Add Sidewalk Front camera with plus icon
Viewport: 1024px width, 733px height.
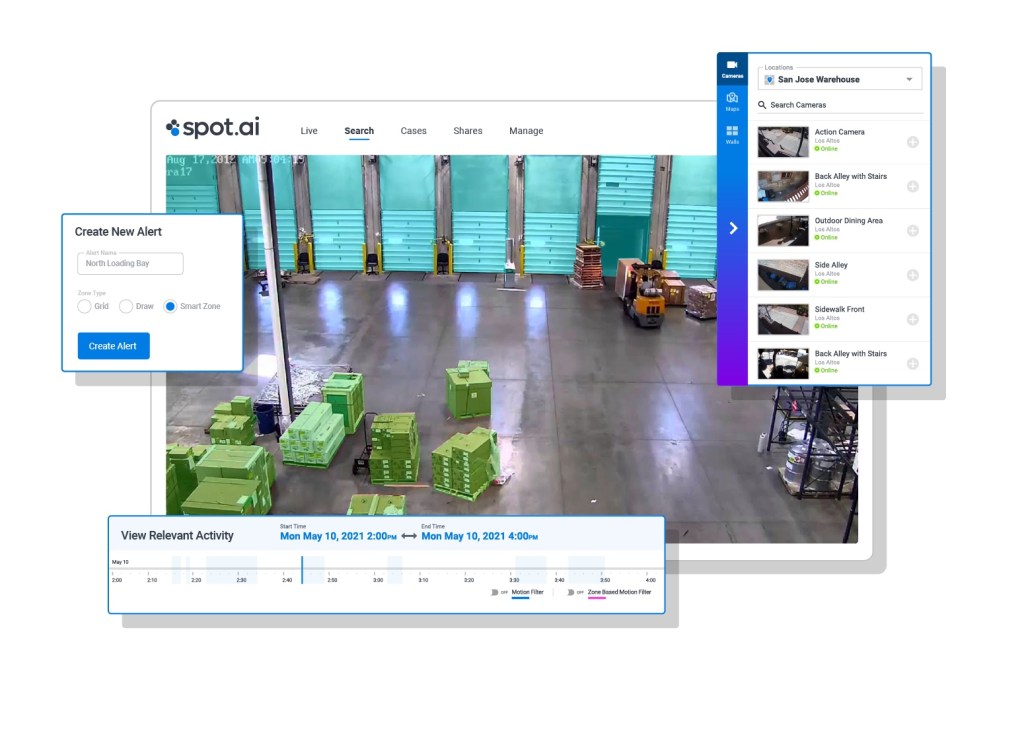(913, 319)
